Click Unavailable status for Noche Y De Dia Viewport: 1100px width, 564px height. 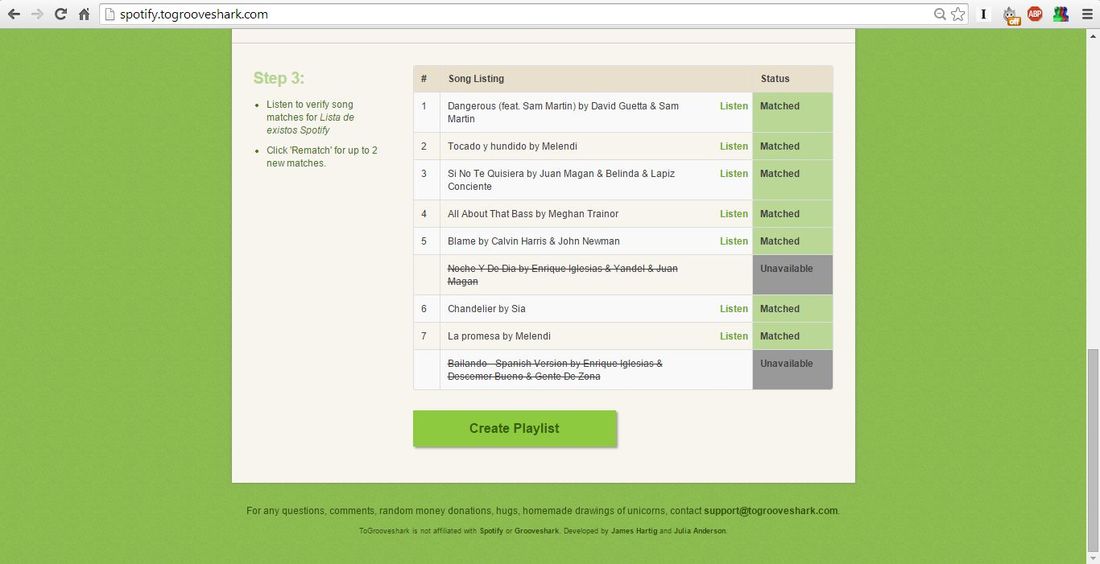[x=792, y=275]
